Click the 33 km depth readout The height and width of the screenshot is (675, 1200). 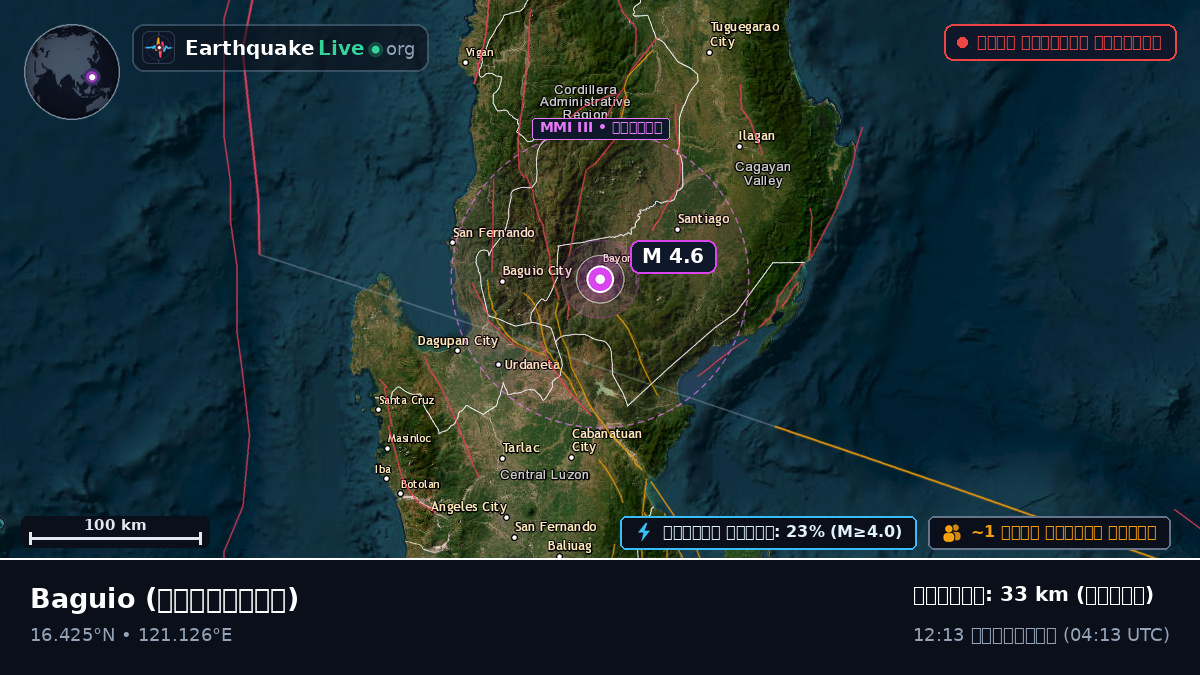click(1033, 595)
